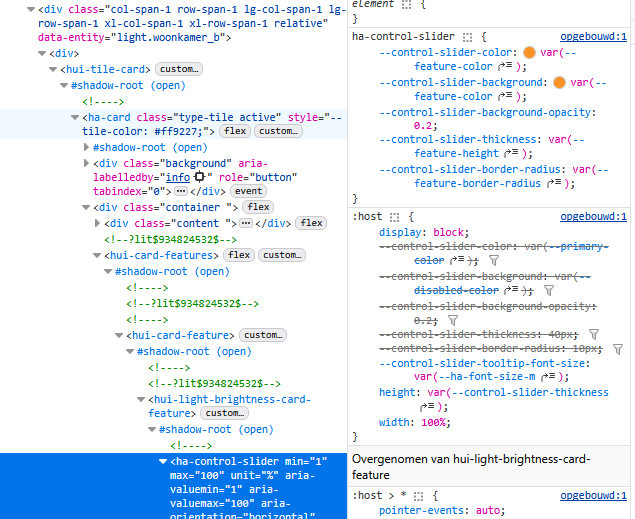Click the custom badge next to hui-card-features
The image size is (635, 519).
coord(282,255)
